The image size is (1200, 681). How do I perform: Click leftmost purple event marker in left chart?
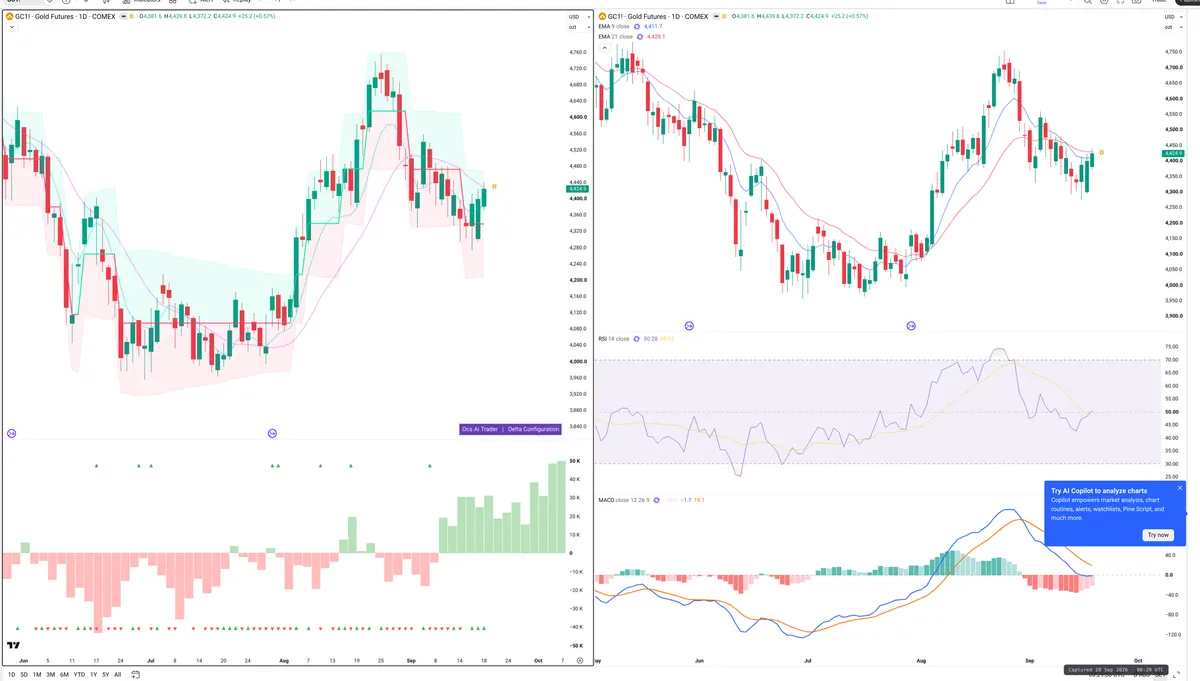click(12, 433)
